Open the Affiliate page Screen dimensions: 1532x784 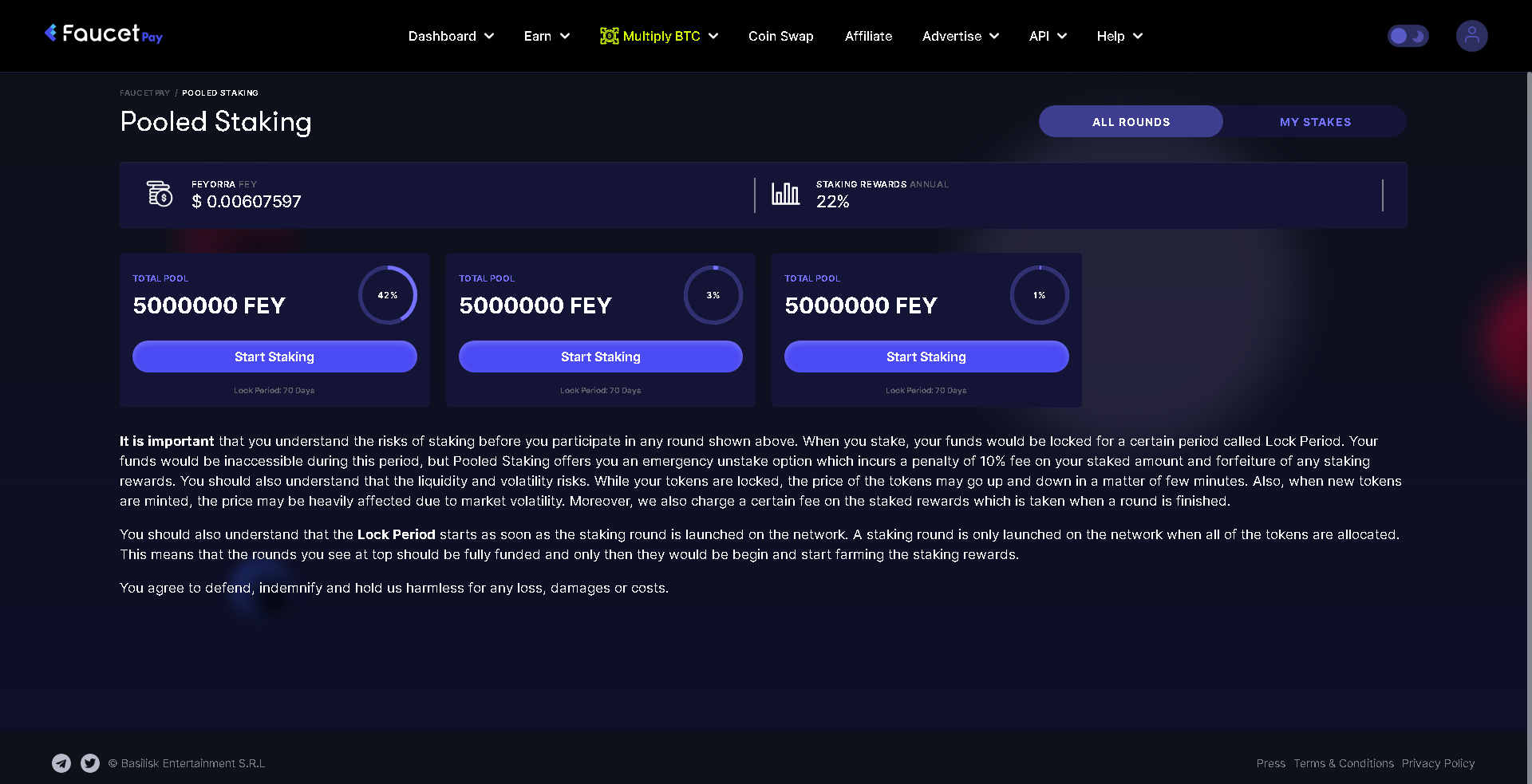pyautogui.click(x=868, y=36)
